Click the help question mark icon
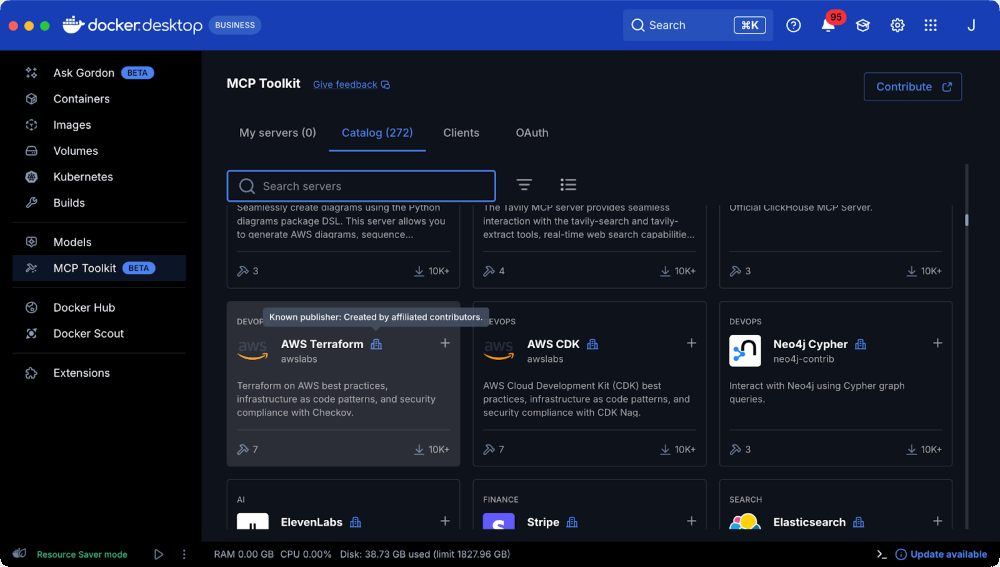Image resolution: width=1000 pixels, height=567 pixels. click(793, 26)
